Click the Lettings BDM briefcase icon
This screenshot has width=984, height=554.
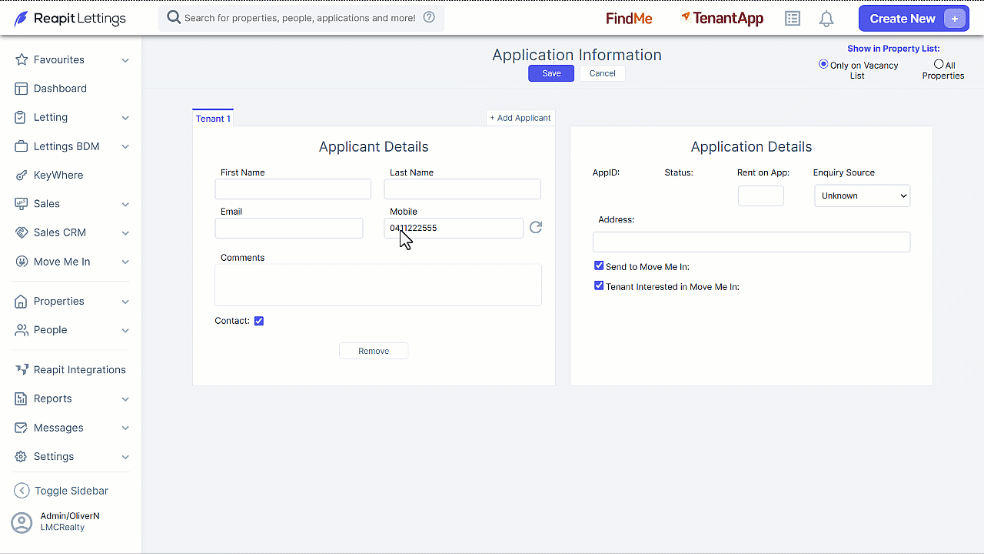(21, 146)
